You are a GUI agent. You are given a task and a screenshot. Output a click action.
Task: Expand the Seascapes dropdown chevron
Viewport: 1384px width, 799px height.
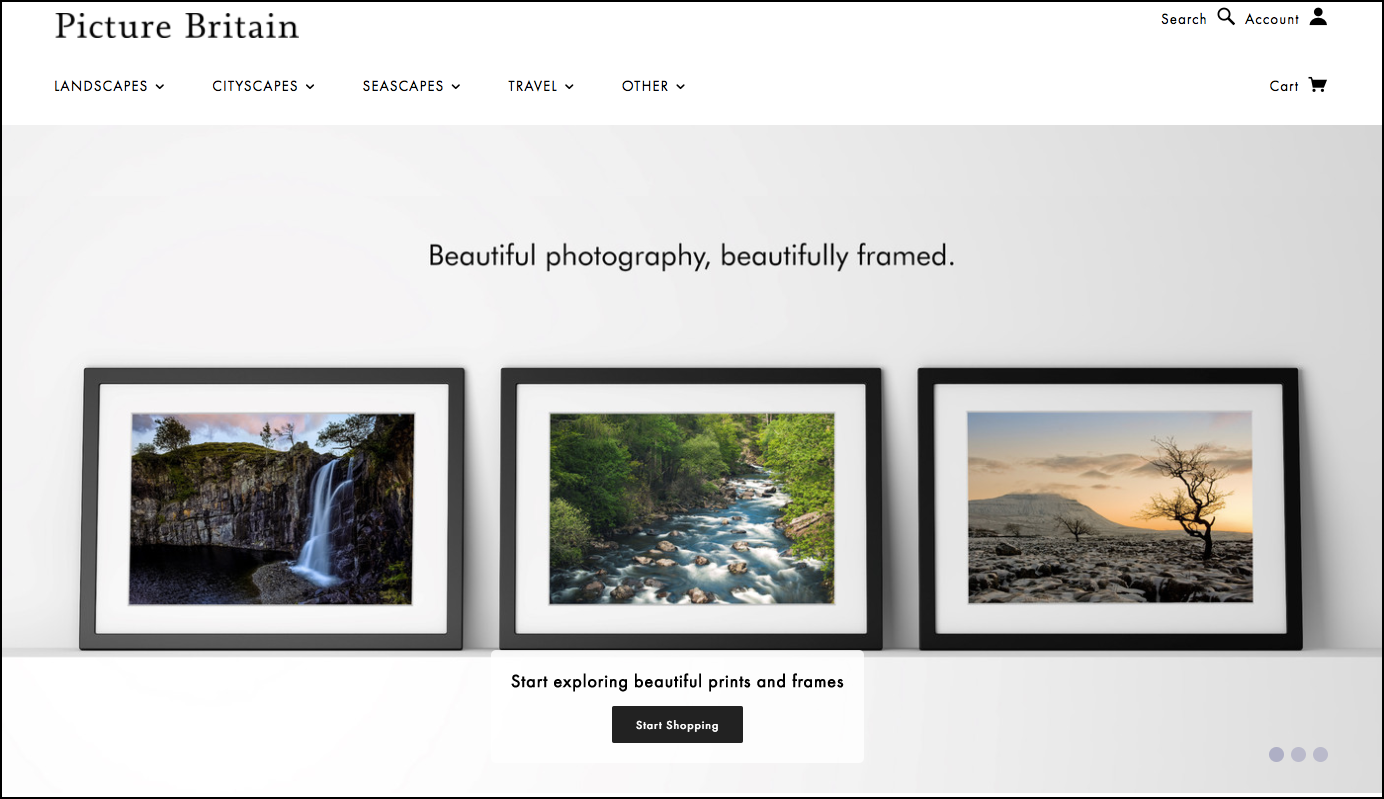(x=456, y=87)
